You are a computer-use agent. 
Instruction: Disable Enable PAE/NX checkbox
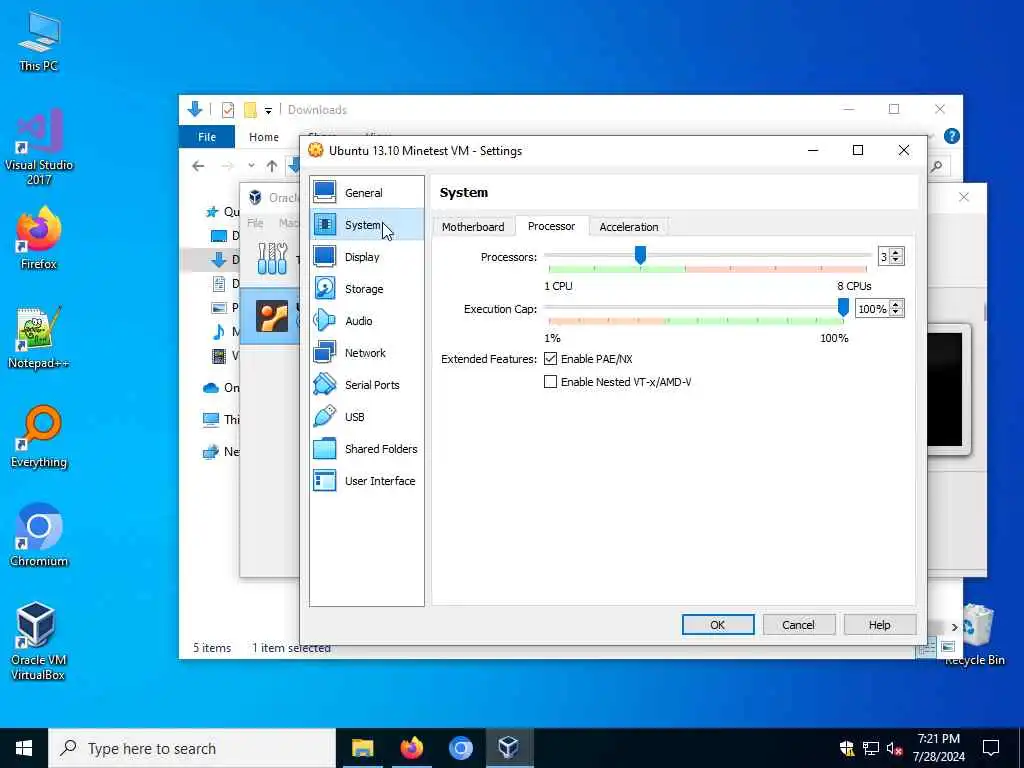(x=551, y=359)
